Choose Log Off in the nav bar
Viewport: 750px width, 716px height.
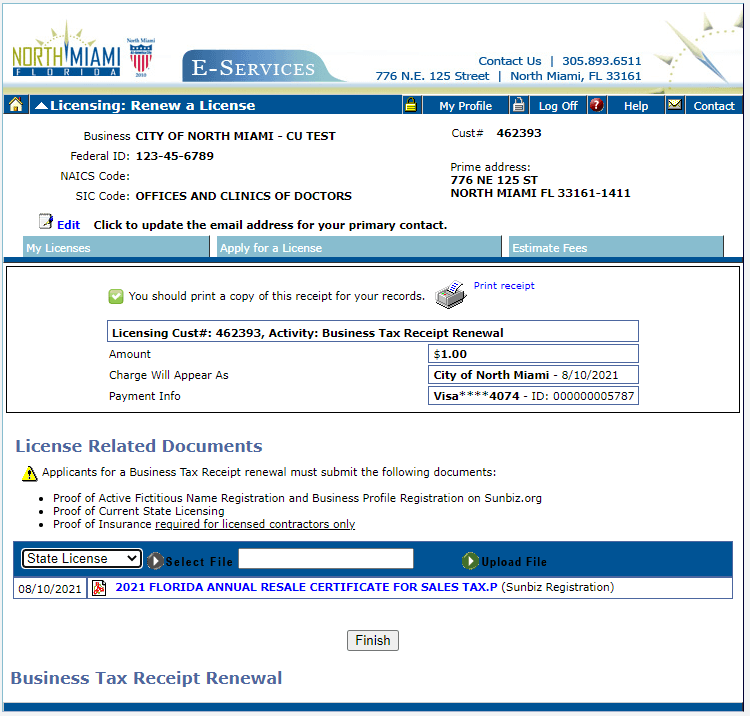(558, 106)
